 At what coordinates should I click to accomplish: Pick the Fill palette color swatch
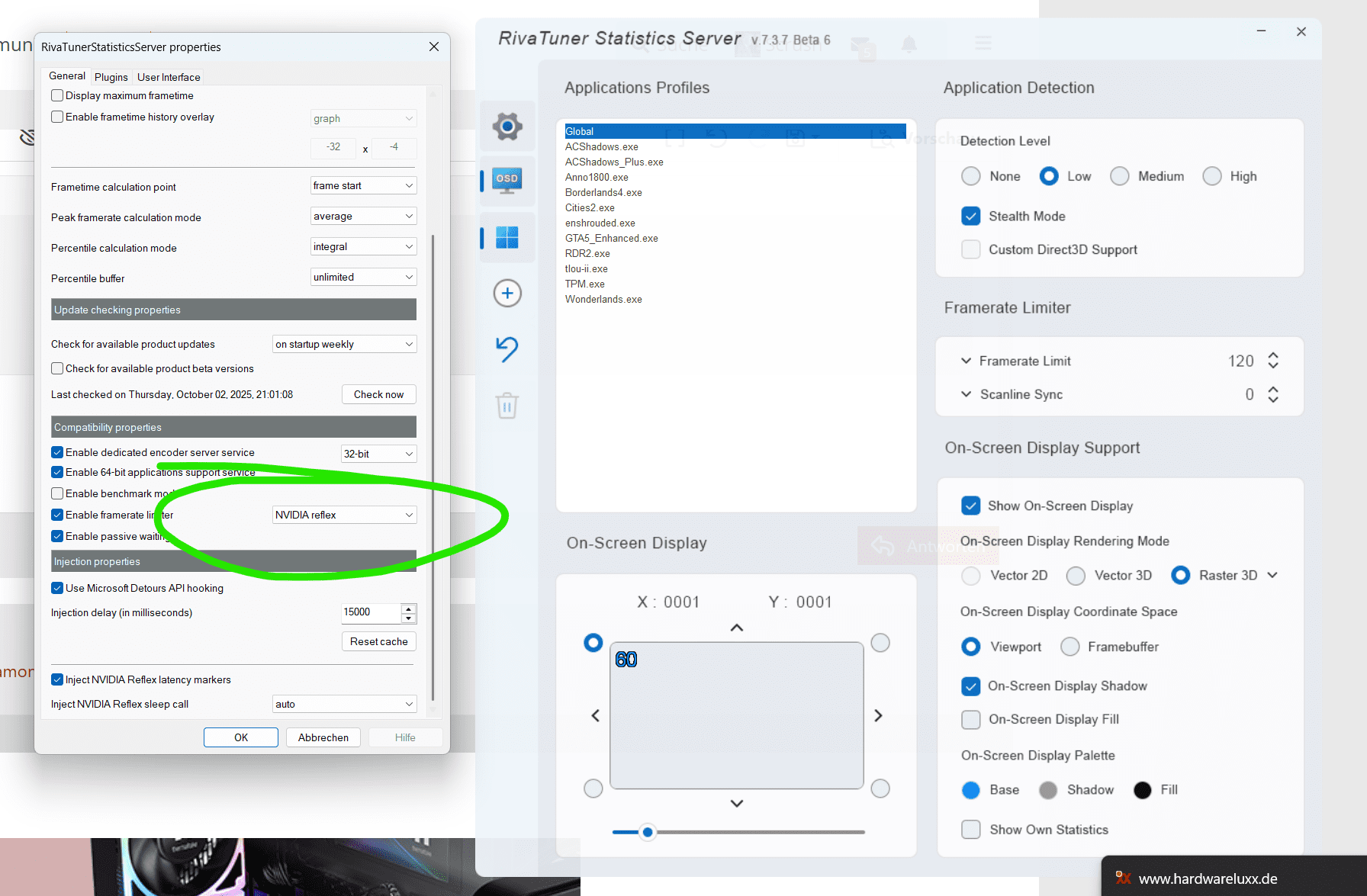1142,790
